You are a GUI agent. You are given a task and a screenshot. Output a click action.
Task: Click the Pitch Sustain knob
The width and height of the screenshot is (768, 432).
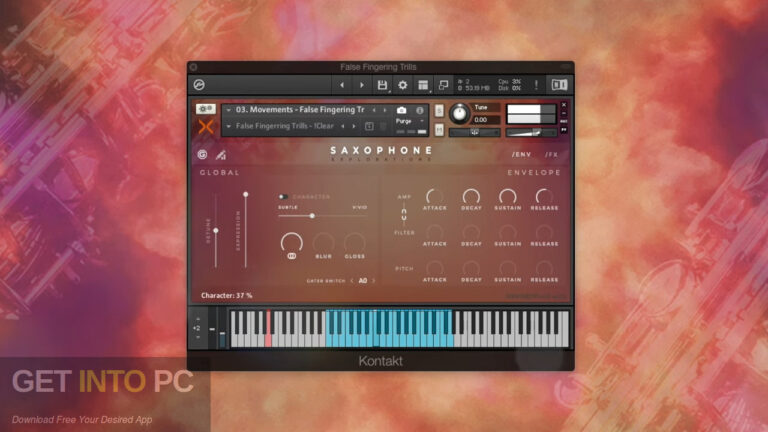[x=507, y=268]
